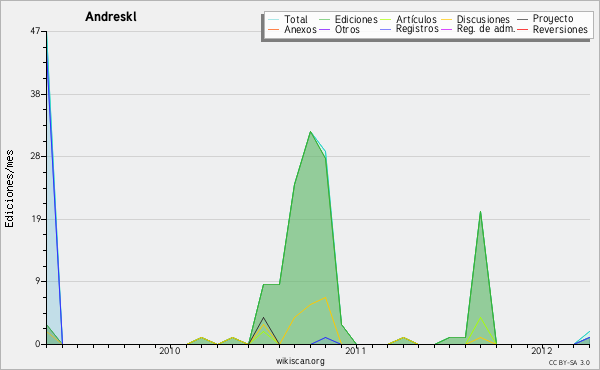Click the red Reversiones legend line swatch
600x370 pixels.
click(x=522, y=29)
